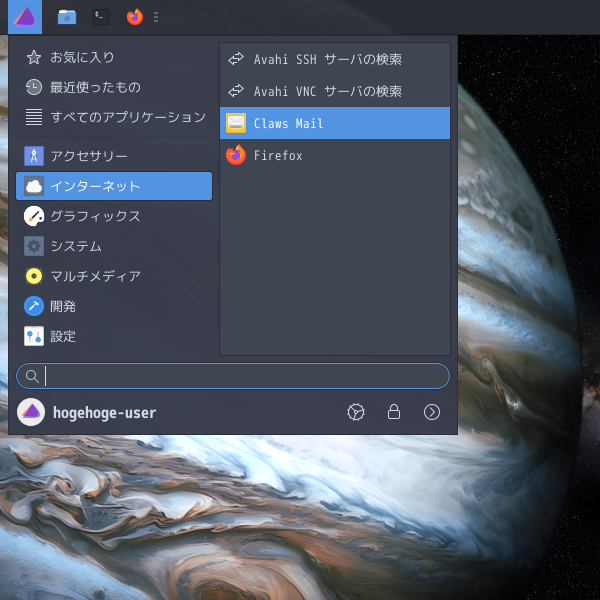Click the disc icon for マルチメディア

(x=34, y=276)
